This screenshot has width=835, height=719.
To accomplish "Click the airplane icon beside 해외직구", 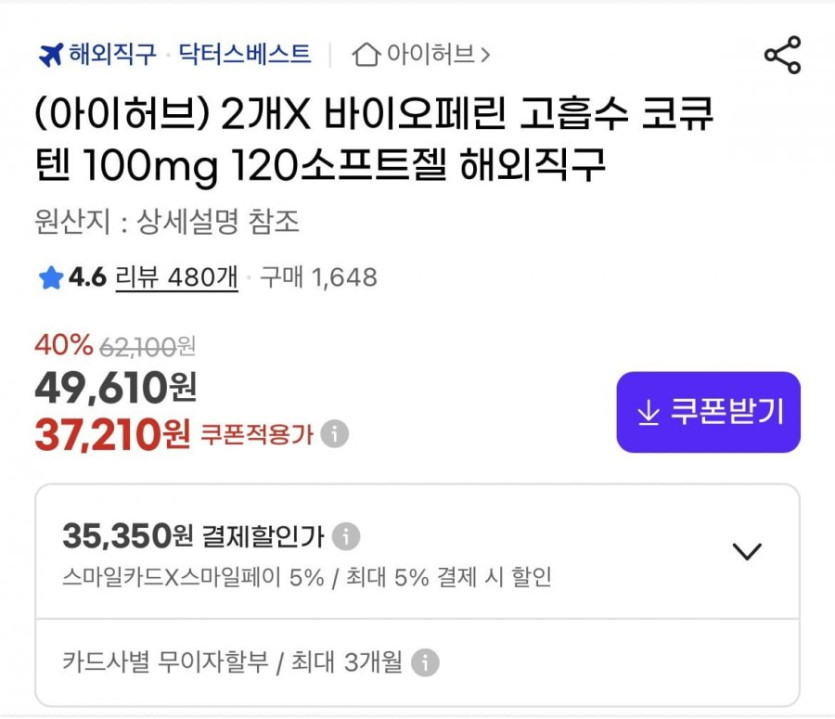I will pyautogui.click(x=50, y=54).
